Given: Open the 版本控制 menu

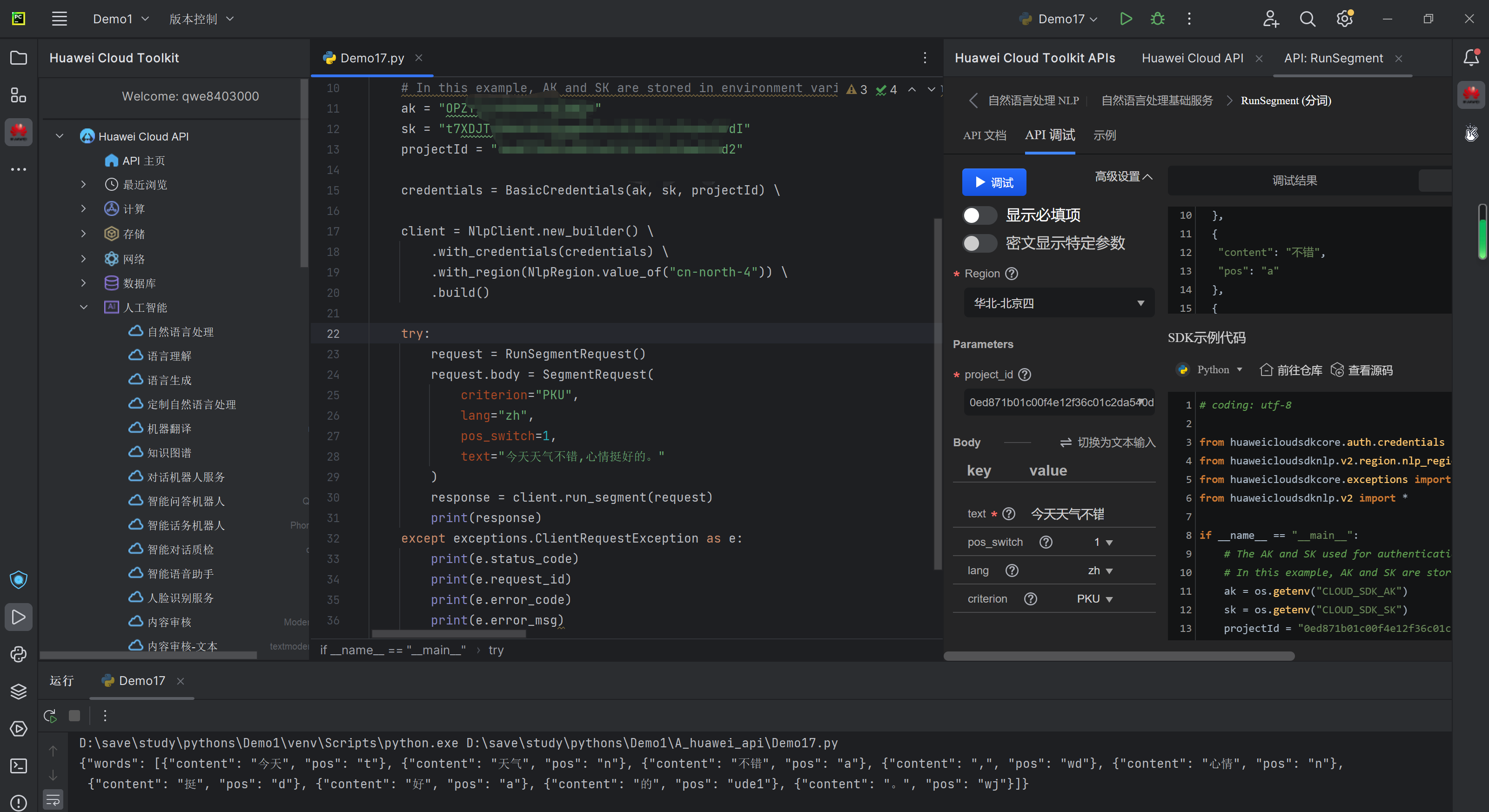Looking at the screenshot, I should [201, 19].
